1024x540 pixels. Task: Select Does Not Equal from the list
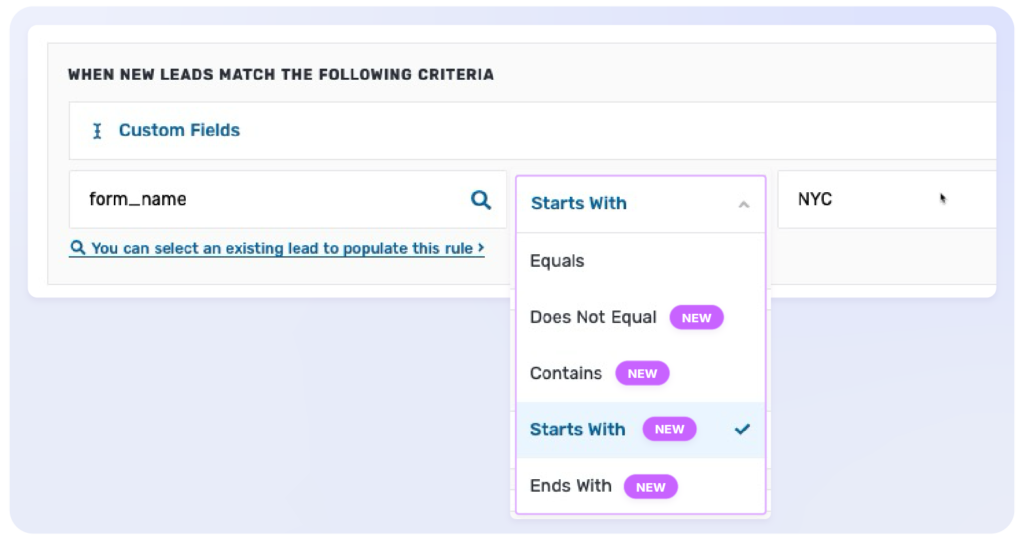pos(641,317)
